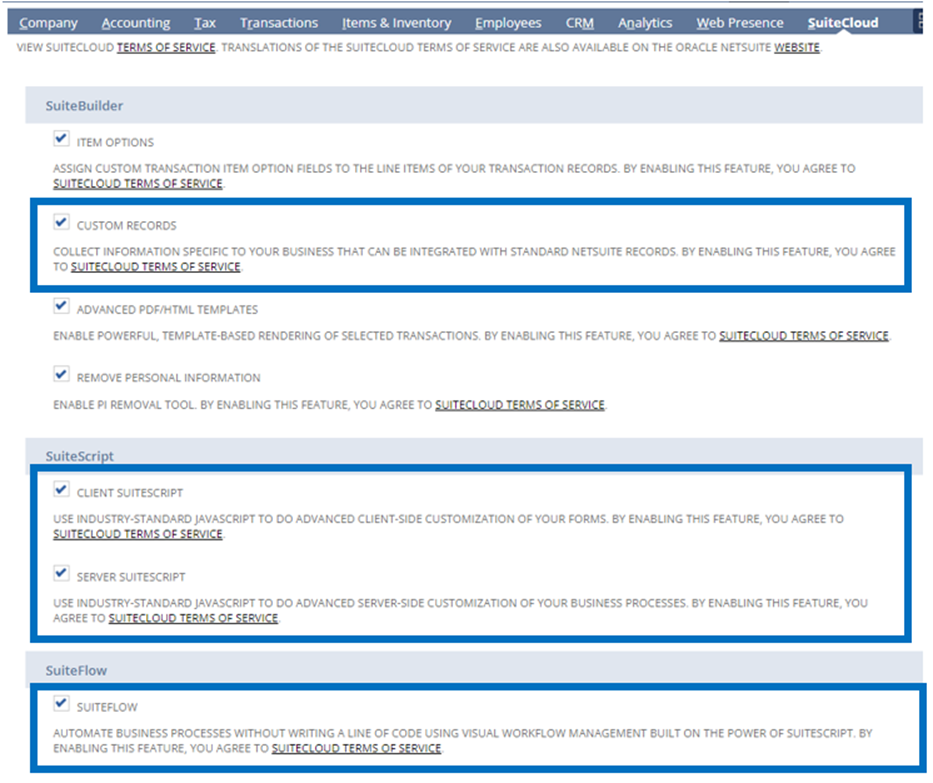
Task: Open Terms of Service link under Server SuiteScript
Action: click(193, 618)
